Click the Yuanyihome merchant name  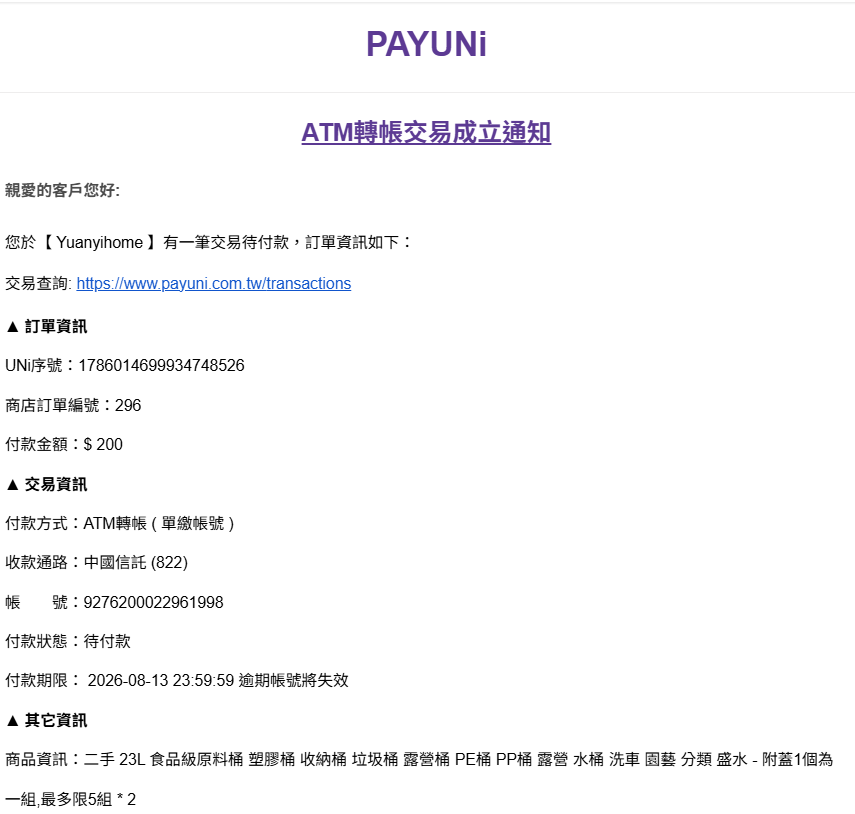click(100, 242)
